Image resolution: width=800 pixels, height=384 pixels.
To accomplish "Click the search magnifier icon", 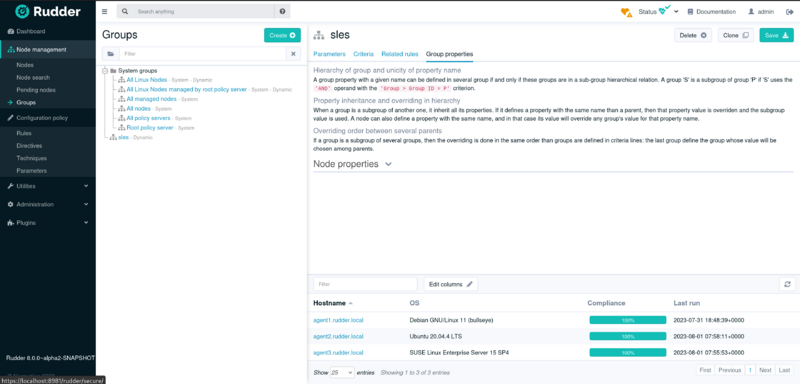I will 125,11.
